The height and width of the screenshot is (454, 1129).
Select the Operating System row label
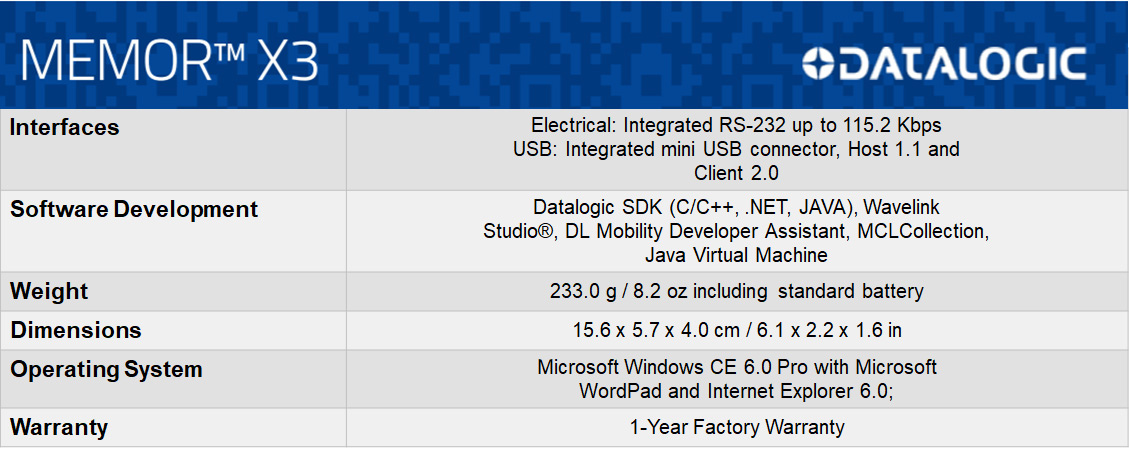point(106,370)
